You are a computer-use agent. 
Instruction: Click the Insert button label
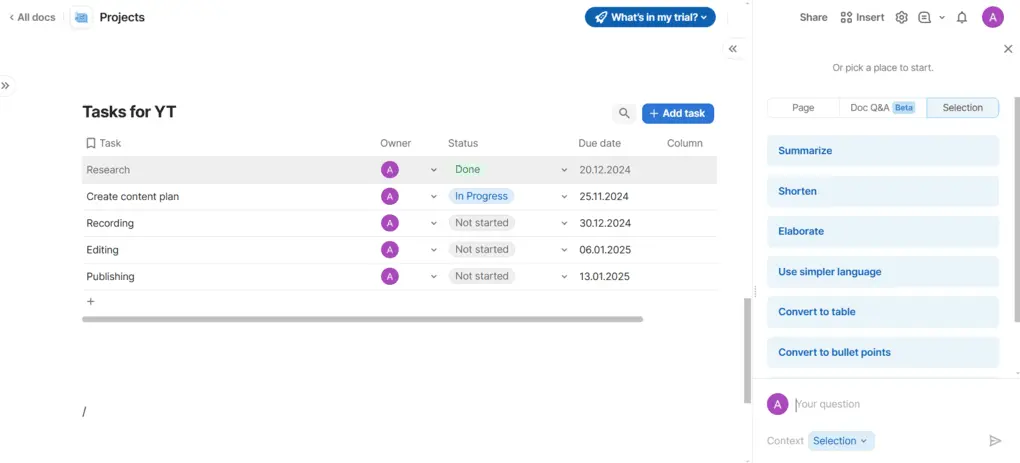(870, 18)
